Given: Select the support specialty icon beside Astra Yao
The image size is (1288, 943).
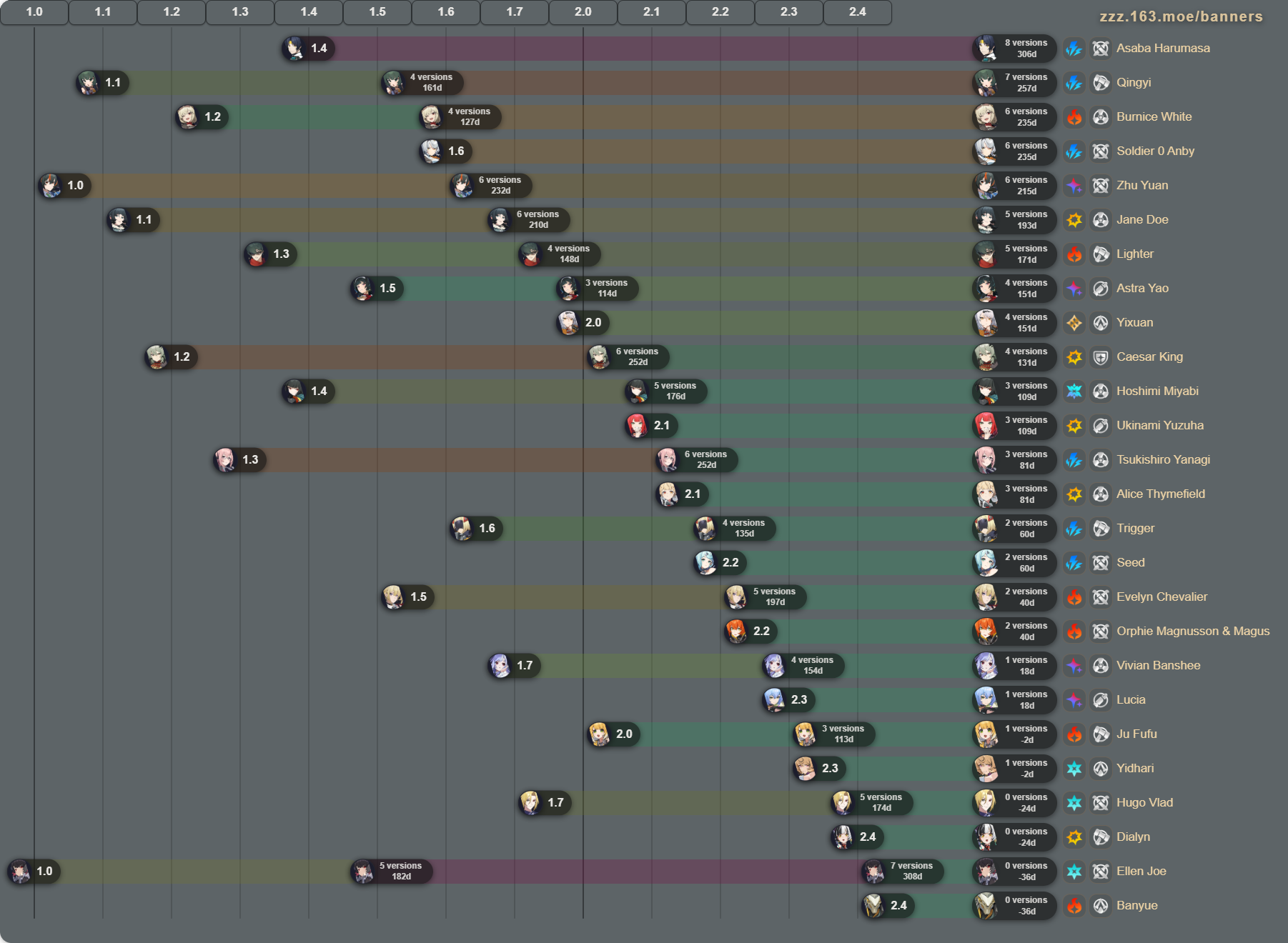Looking at the screenshot, I should (x=1101, y=289).
